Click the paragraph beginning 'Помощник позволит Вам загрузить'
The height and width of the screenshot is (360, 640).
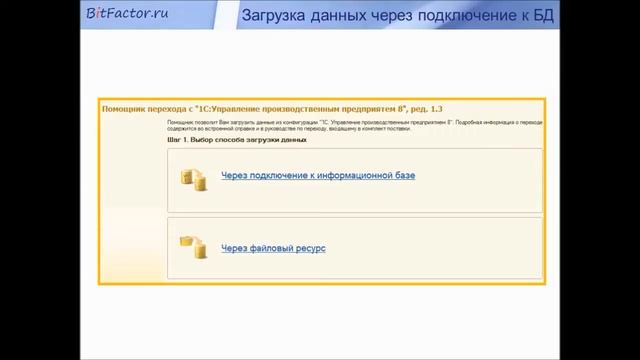click(354, 125)
